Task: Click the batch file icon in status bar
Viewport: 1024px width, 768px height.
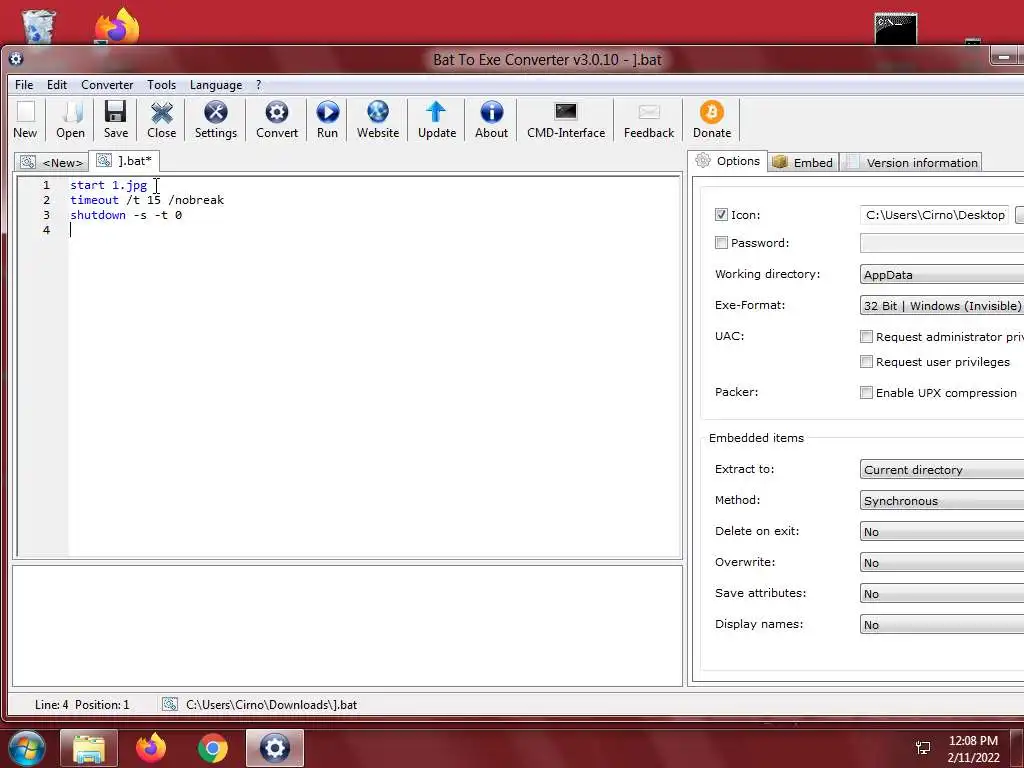Action: [170, 704]
